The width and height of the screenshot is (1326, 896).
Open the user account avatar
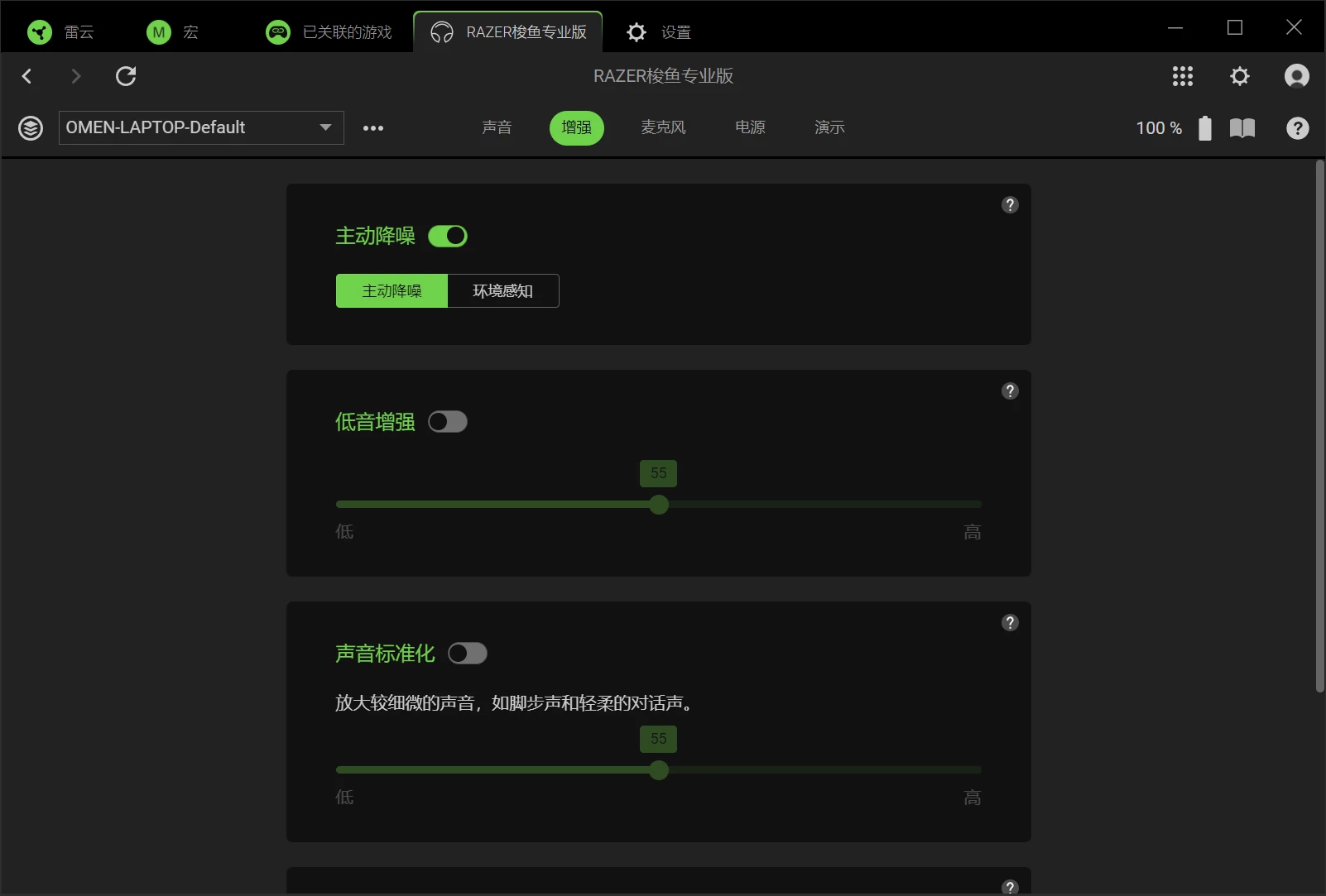[1297, 76]
